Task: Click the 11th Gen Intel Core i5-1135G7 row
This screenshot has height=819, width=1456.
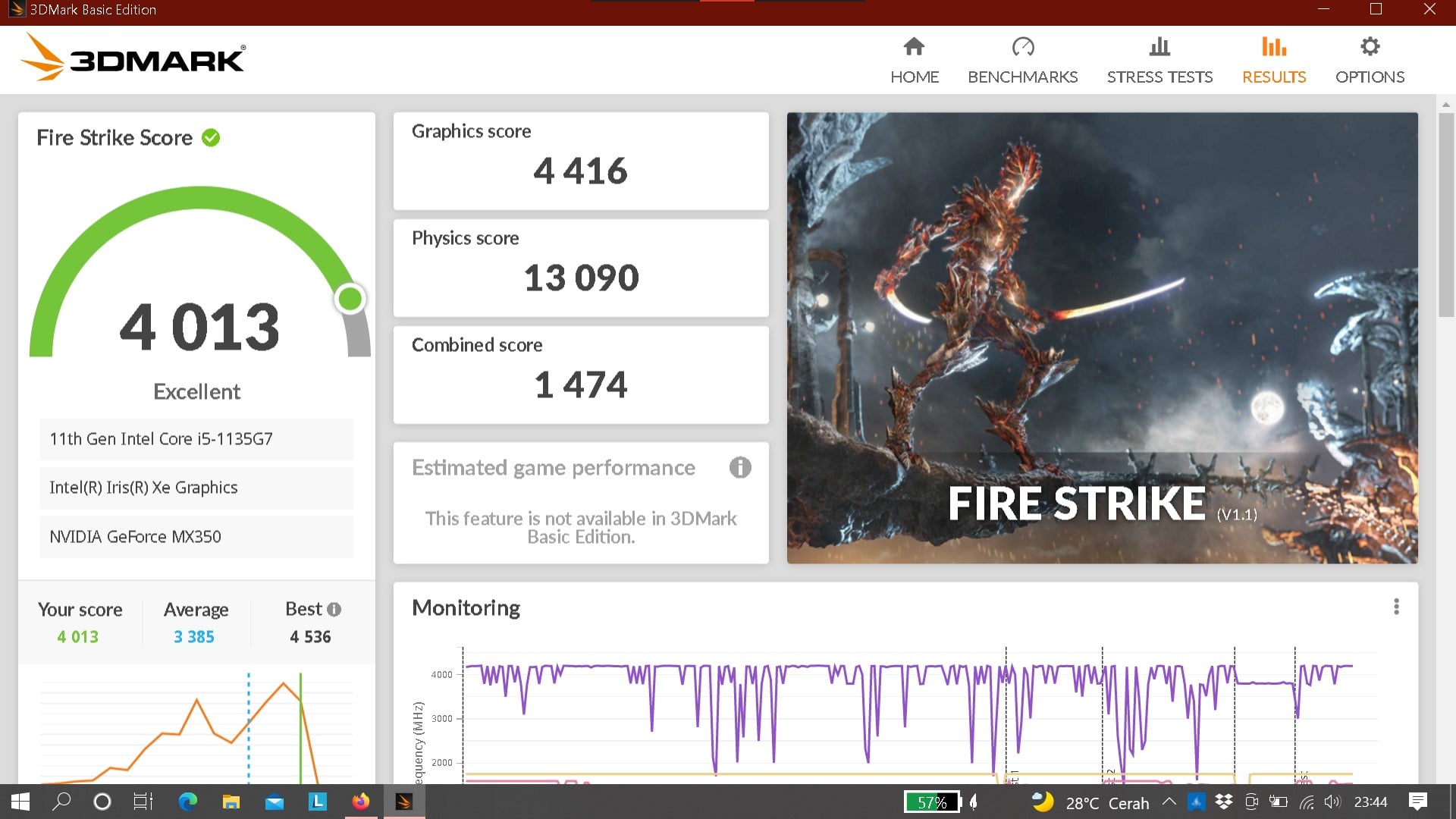Action: pyautogui.click(x=196, y=439)
